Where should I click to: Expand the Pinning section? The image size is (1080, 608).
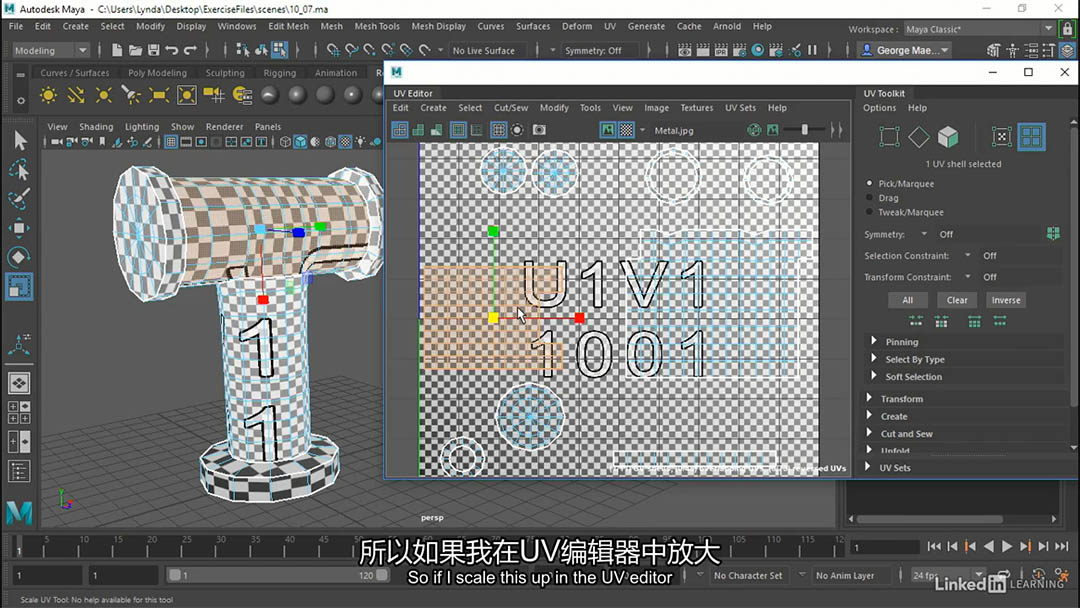901,342
